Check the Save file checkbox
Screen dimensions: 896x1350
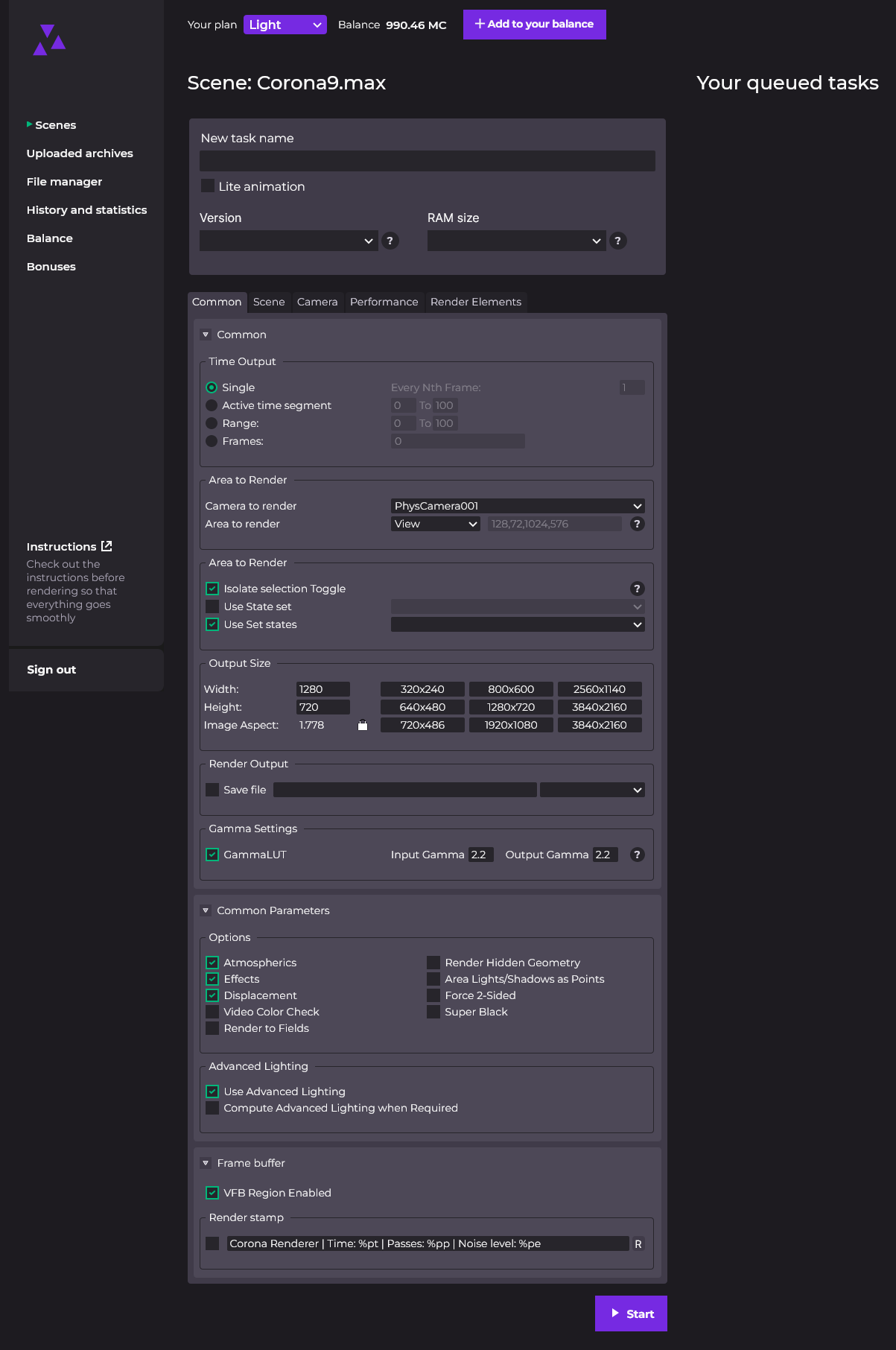coord(212,790)
